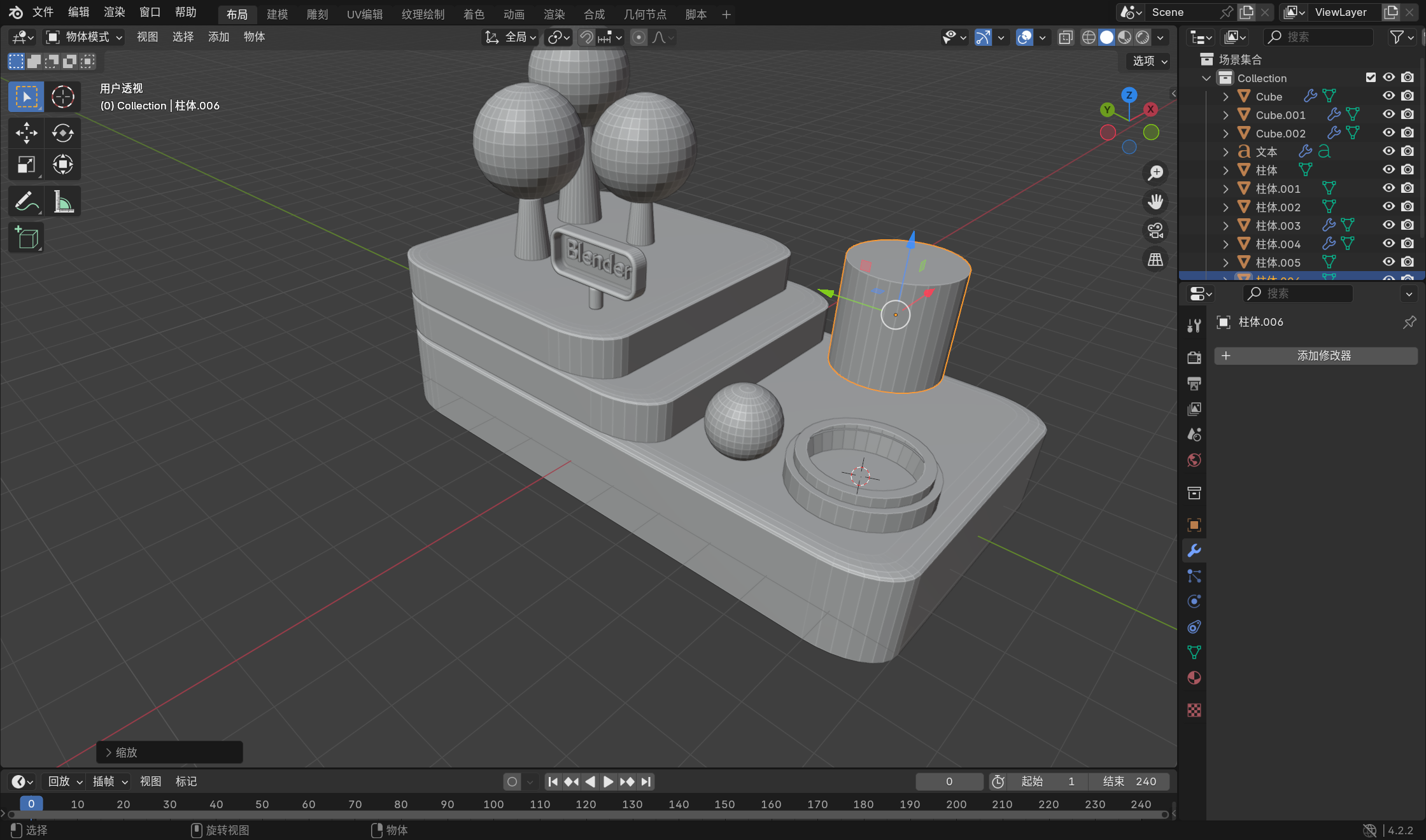This screenshot has height=840, width=1426.
Task: Uncheck the Collection exclude checkbox
Action: [1371, 78]
